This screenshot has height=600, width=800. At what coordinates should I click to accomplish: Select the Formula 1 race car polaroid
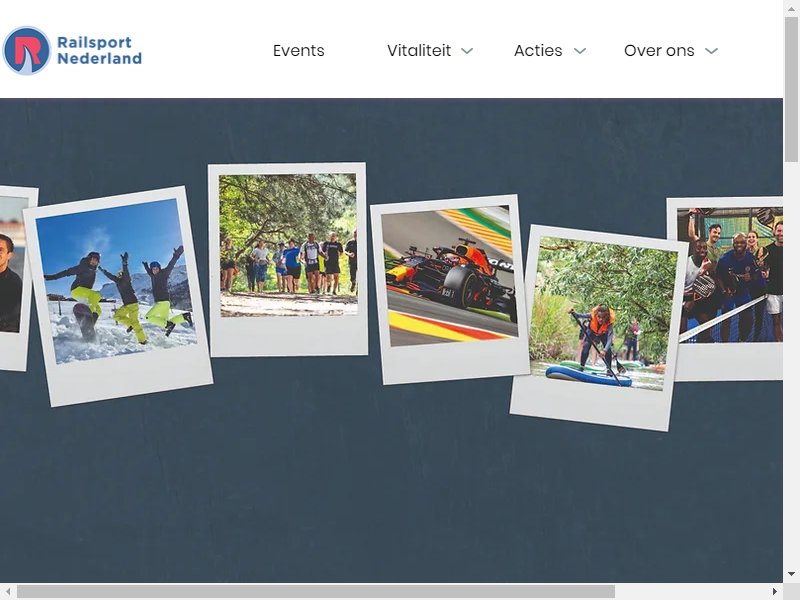point(449,289)
